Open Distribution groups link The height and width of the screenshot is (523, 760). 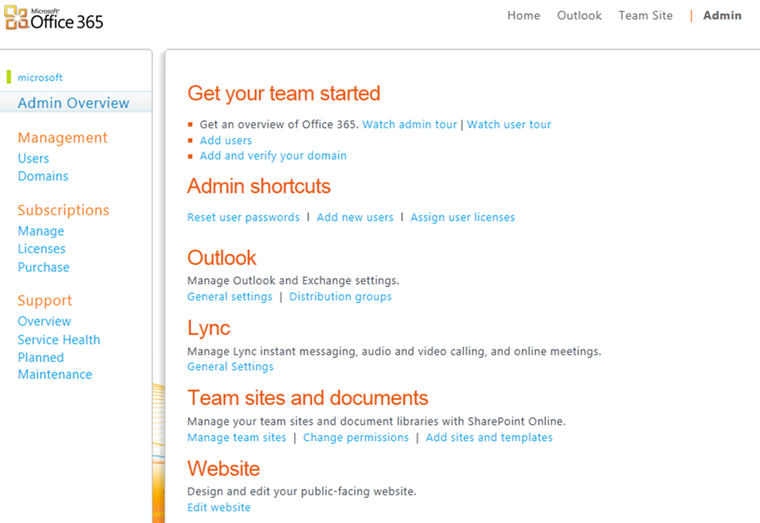340,297
